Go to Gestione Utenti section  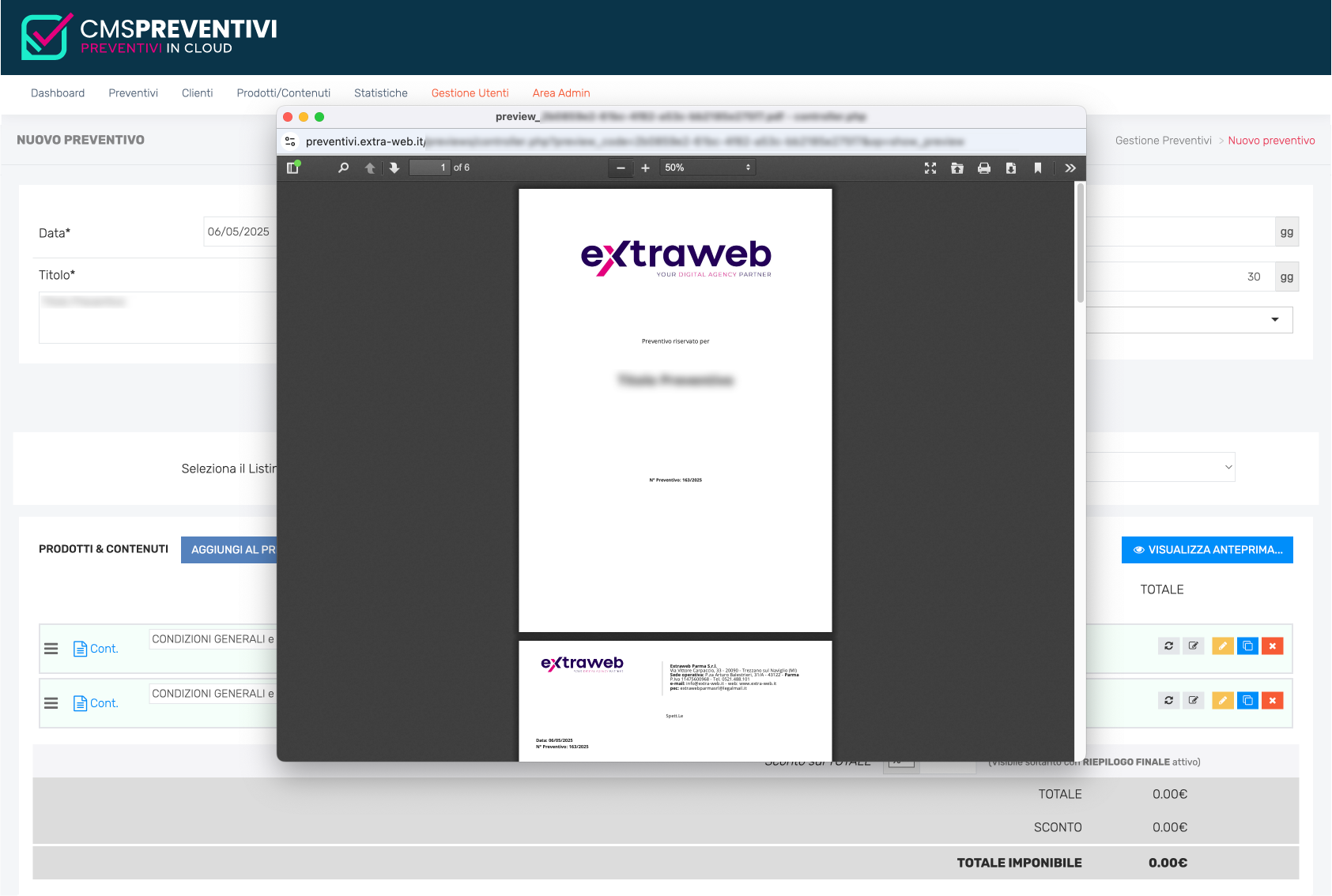[x=470, y=93]
